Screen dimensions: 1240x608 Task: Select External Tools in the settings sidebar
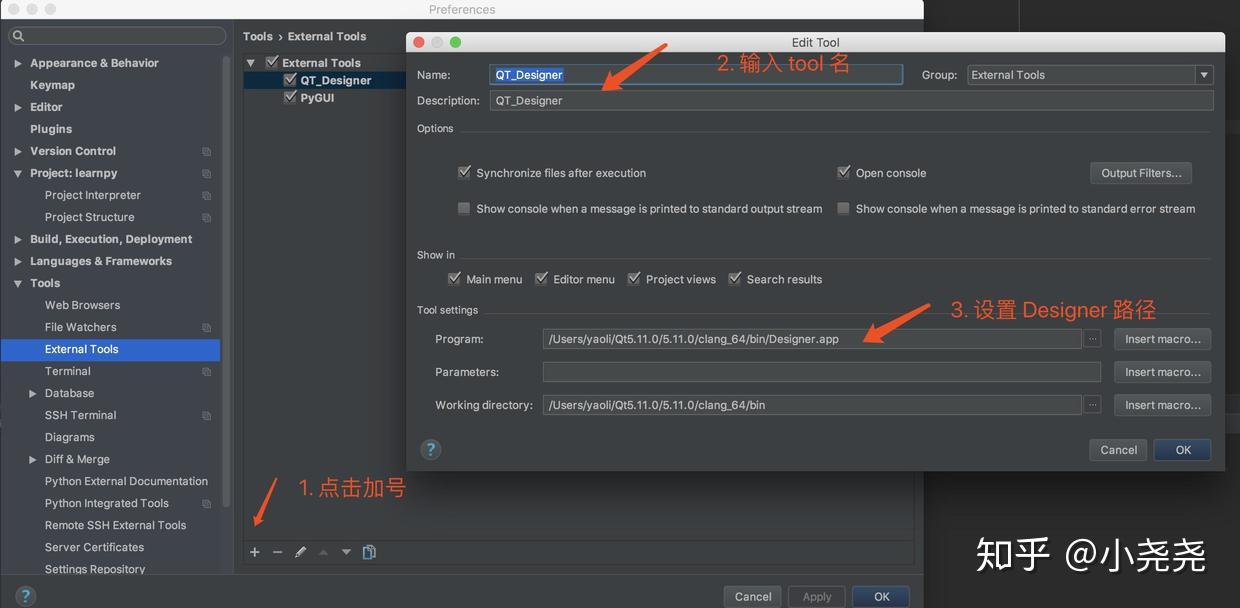[x=82, y=348]
